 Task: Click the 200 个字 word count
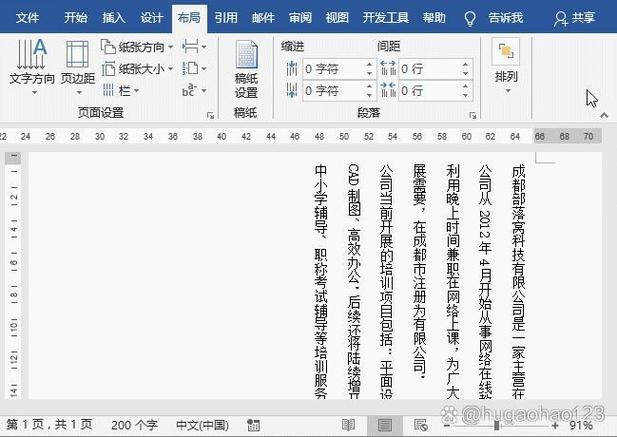pos(134,425)
